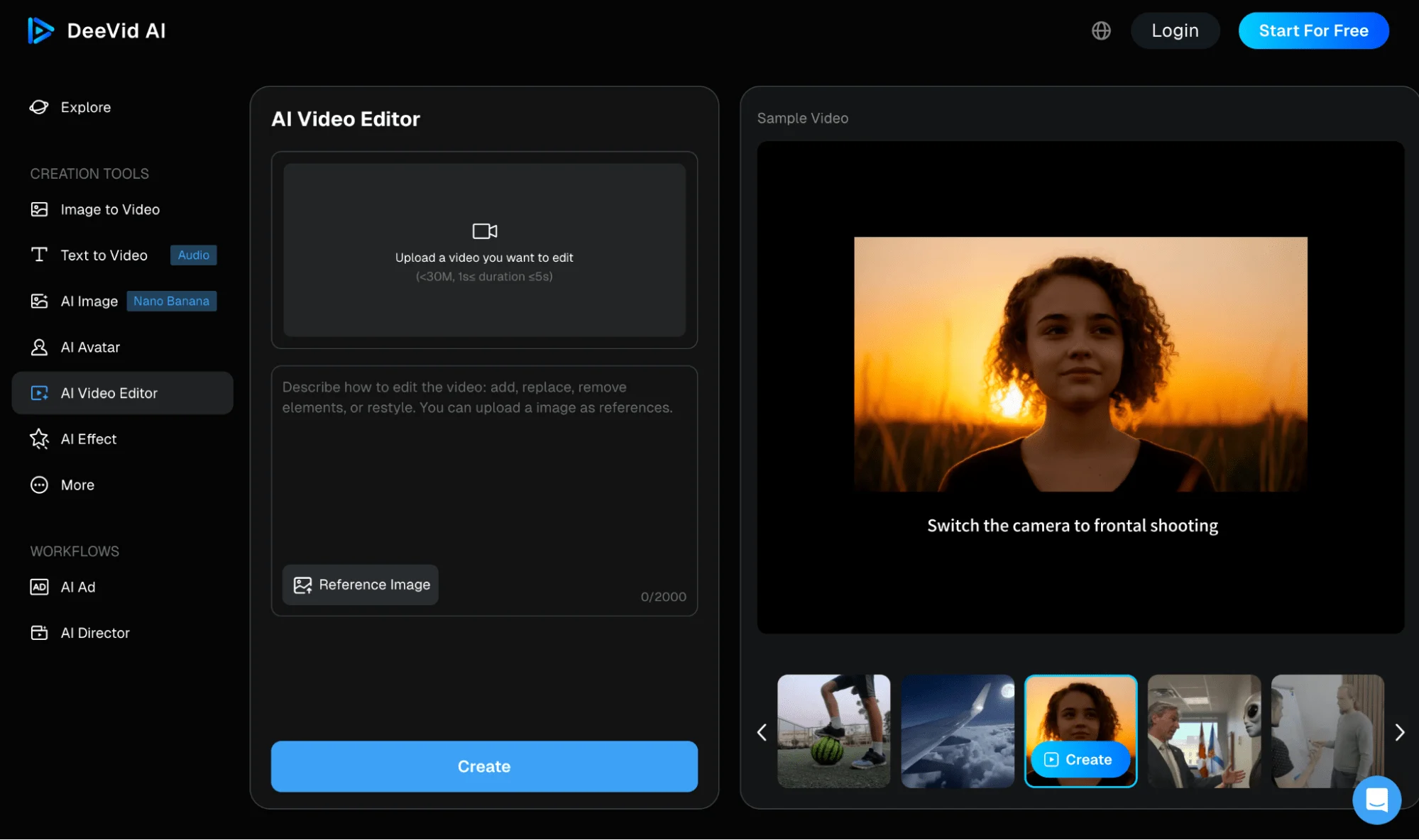Select the Image to Video tool
The height and width of the screenshot is (840, 1419).
click(x=109, y=209)
